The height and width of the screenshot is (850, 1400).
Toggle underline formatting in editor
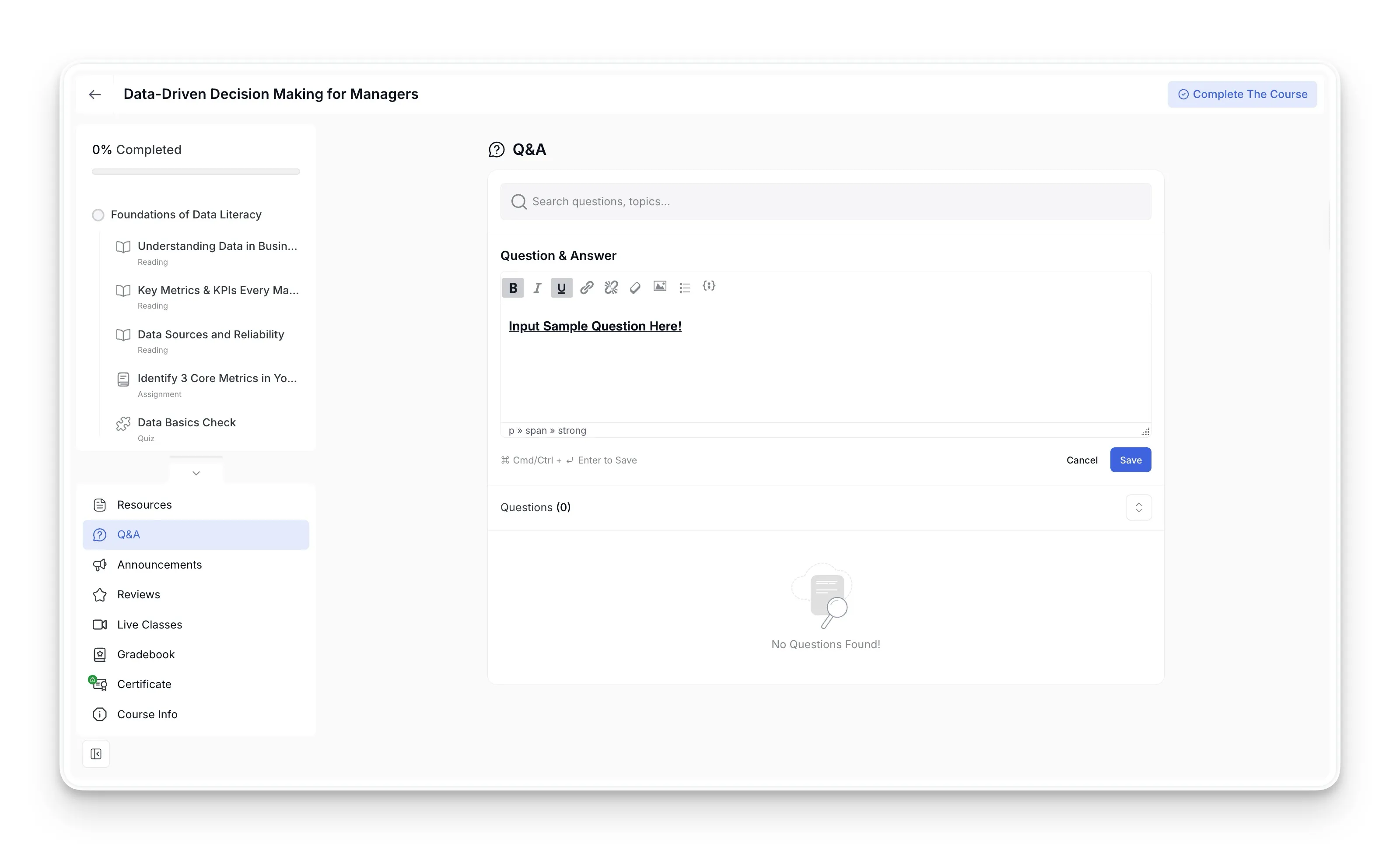click(x=561, y=288)
